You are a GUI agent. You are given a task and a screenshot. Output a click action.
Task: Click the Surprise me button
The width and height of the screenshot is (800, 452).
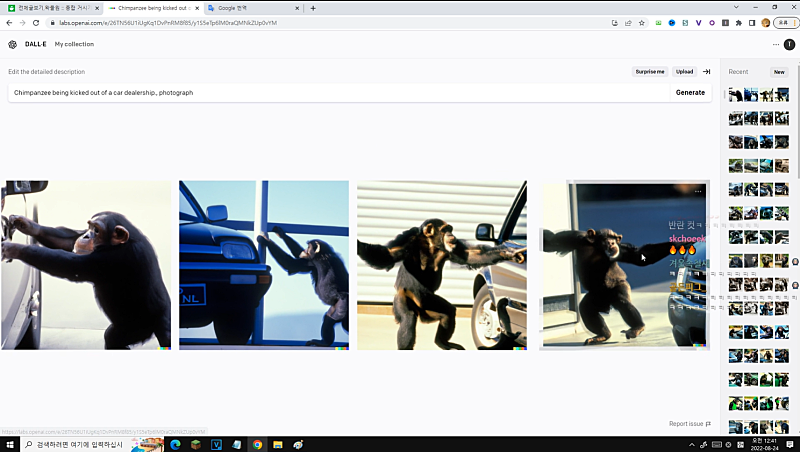(x=650, y=72)
